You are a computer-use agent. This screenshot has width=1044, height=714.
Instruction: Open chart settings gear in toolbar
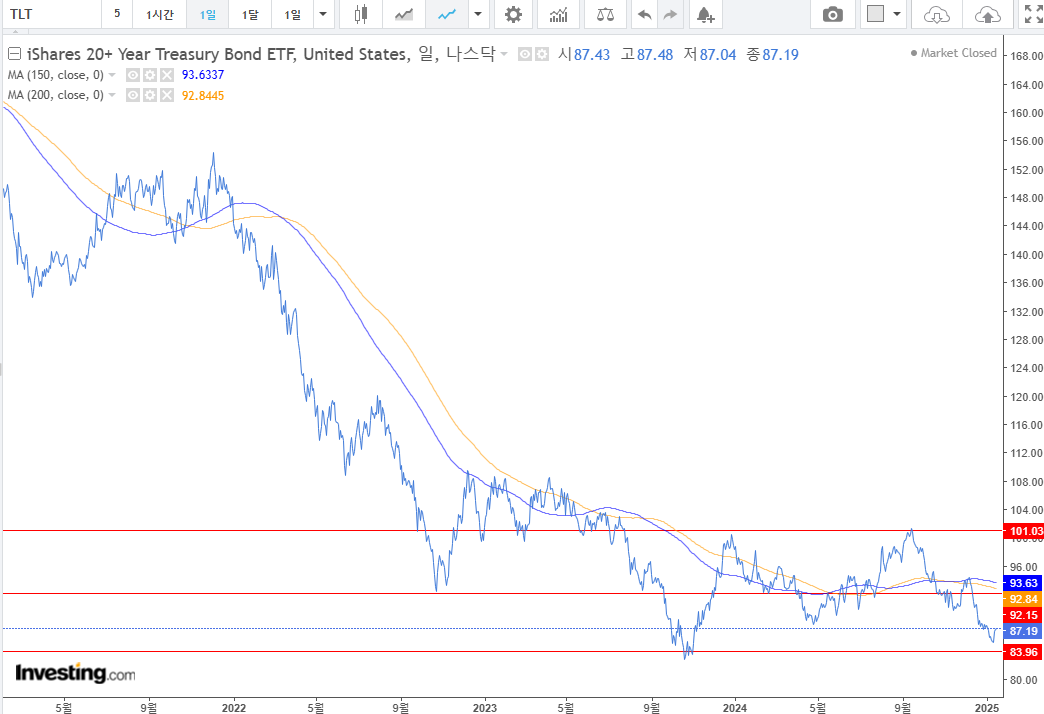pos(513,14)
